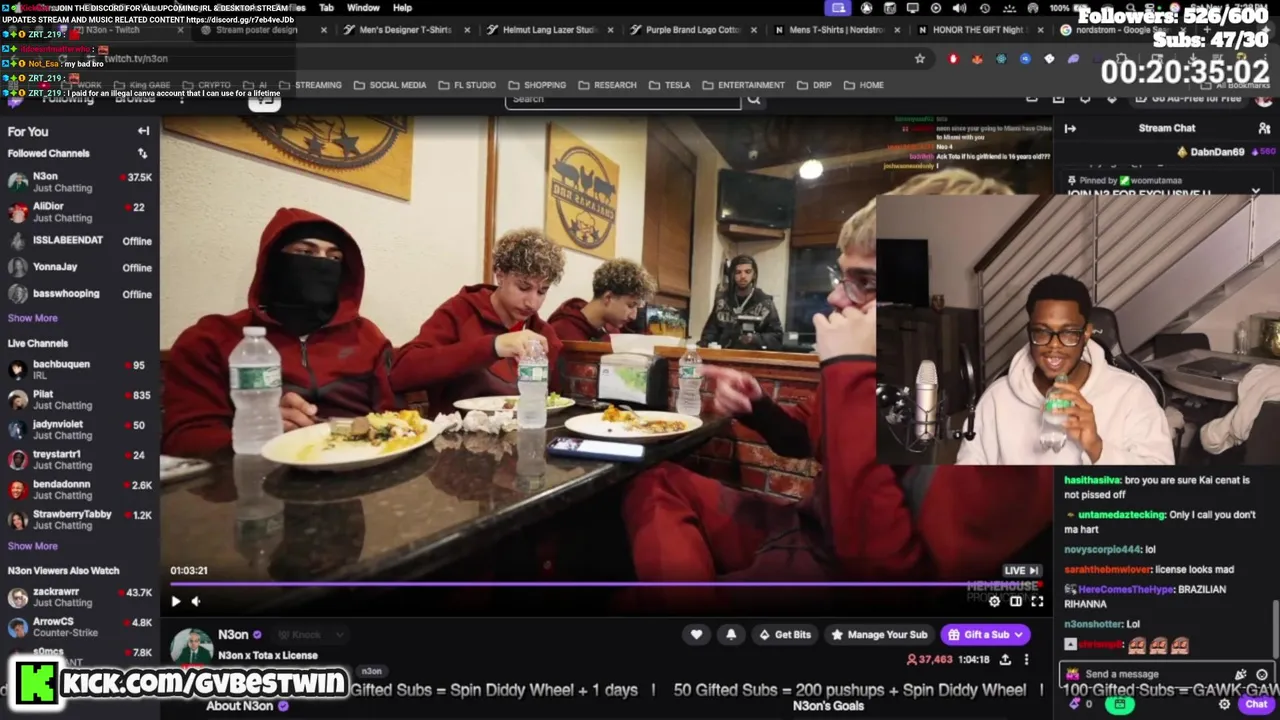The height and width of the screenshot is (720, 1280).
Task: Open Pilat live channel
Action: [x=80, y=400]
